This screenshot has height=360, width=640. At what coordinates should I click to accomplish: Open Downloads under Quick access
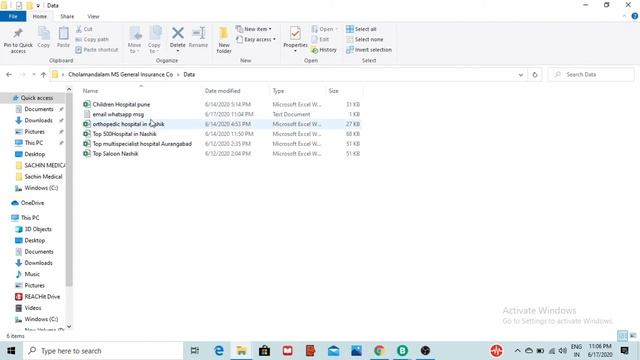pos(38,120)
